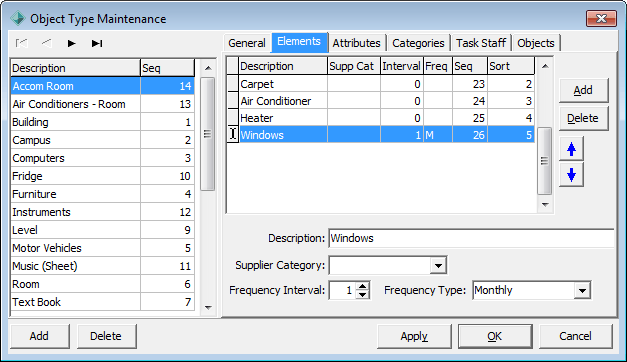Click the Sort column header
This screenshot has height=362, width=627.
pyautogui.click(x=511, y=66)
